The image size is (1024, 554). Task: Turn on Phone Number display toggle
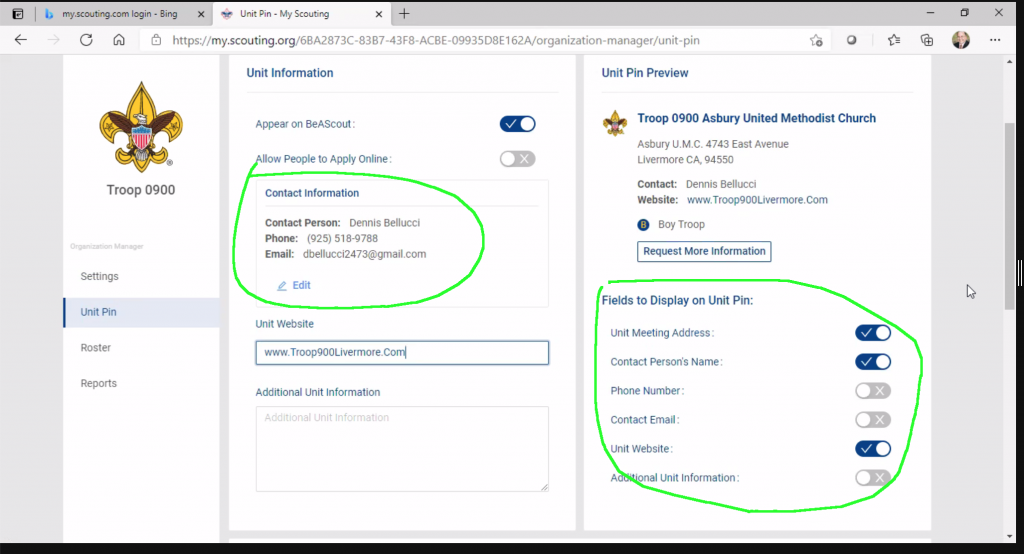click(872, 391)
